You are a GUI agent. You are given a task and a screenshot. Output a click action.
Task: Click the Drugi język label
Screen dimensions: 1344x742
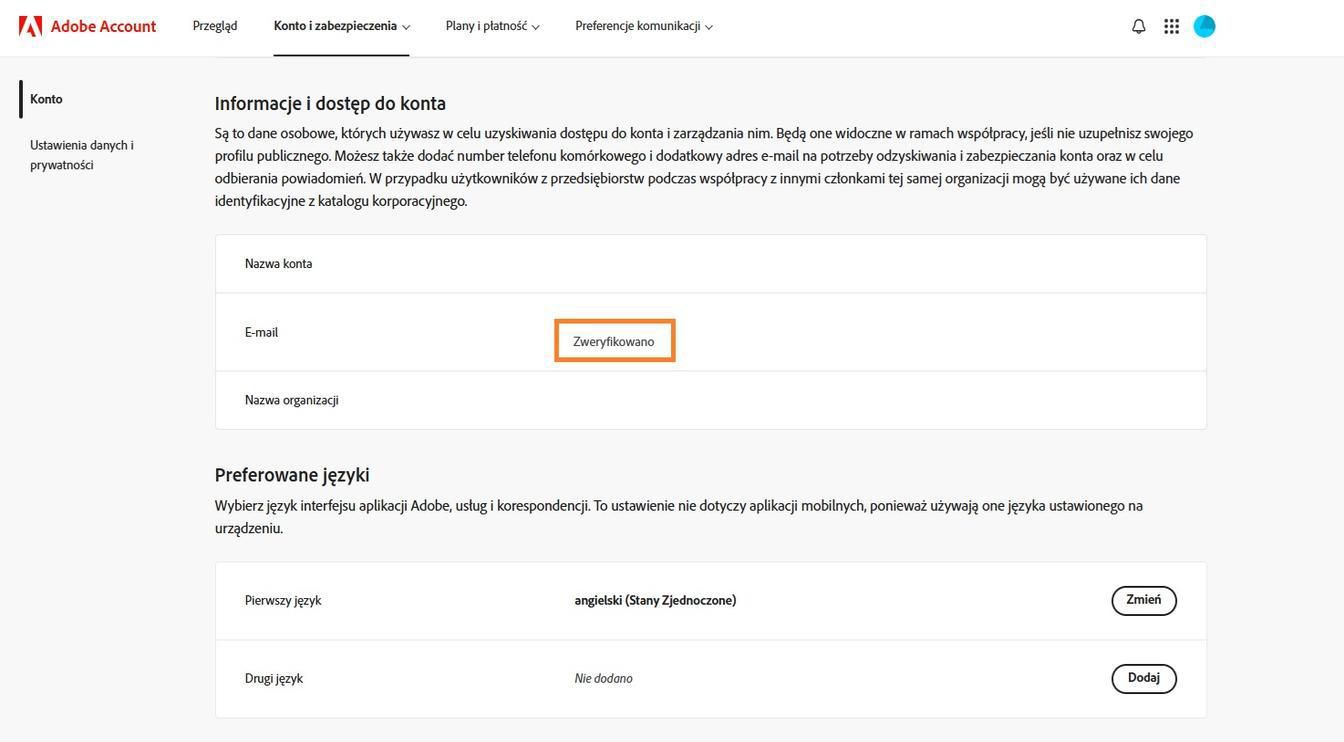274,679
